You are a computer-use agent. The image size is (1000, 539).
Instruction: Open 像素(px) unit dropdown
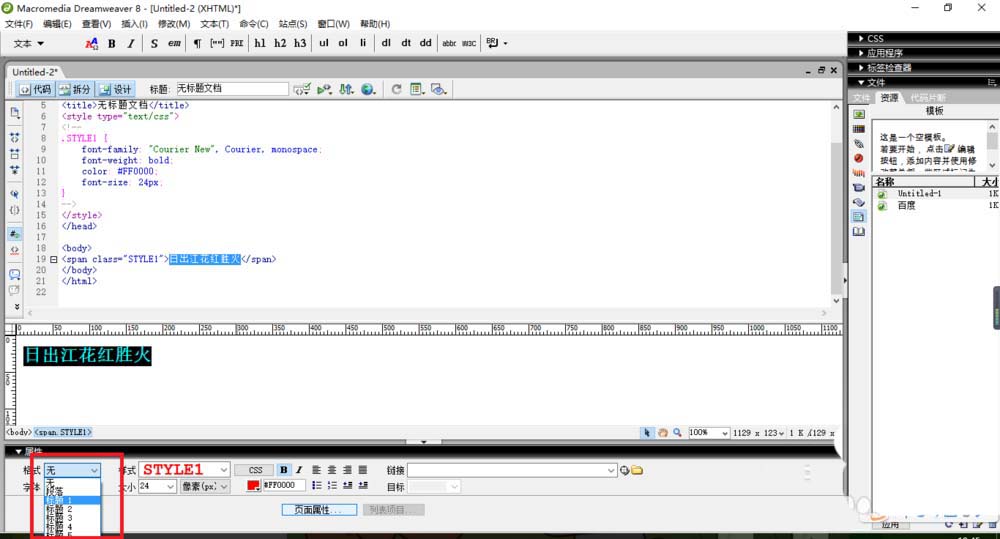click(x=205, y=486)
